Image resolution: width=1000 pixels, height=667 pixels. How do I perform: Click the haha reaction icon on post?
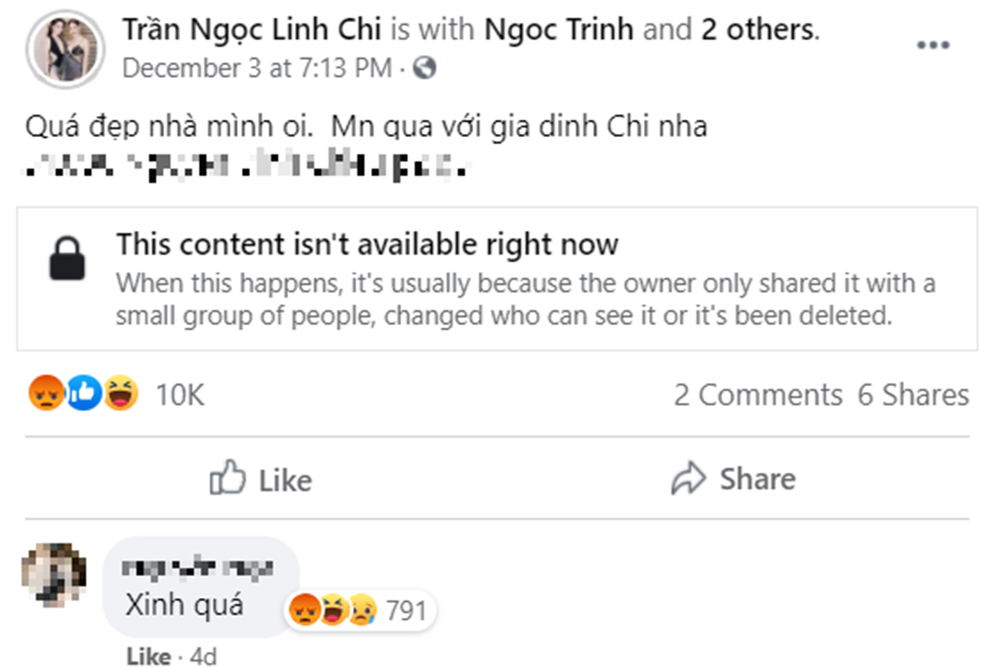(122, 395)
